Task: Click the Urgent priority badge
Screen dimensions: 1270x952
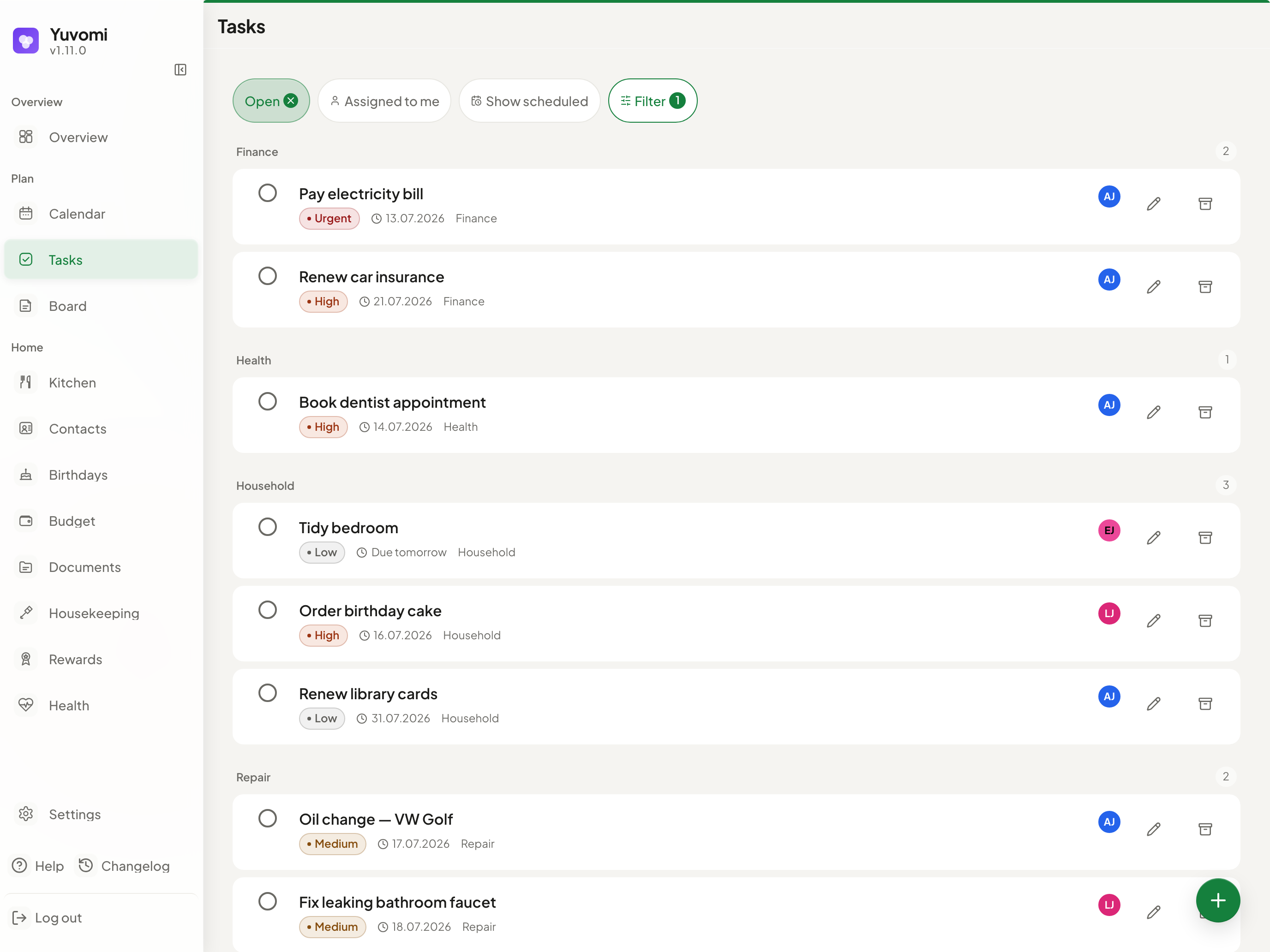Action: pos(329,219)
